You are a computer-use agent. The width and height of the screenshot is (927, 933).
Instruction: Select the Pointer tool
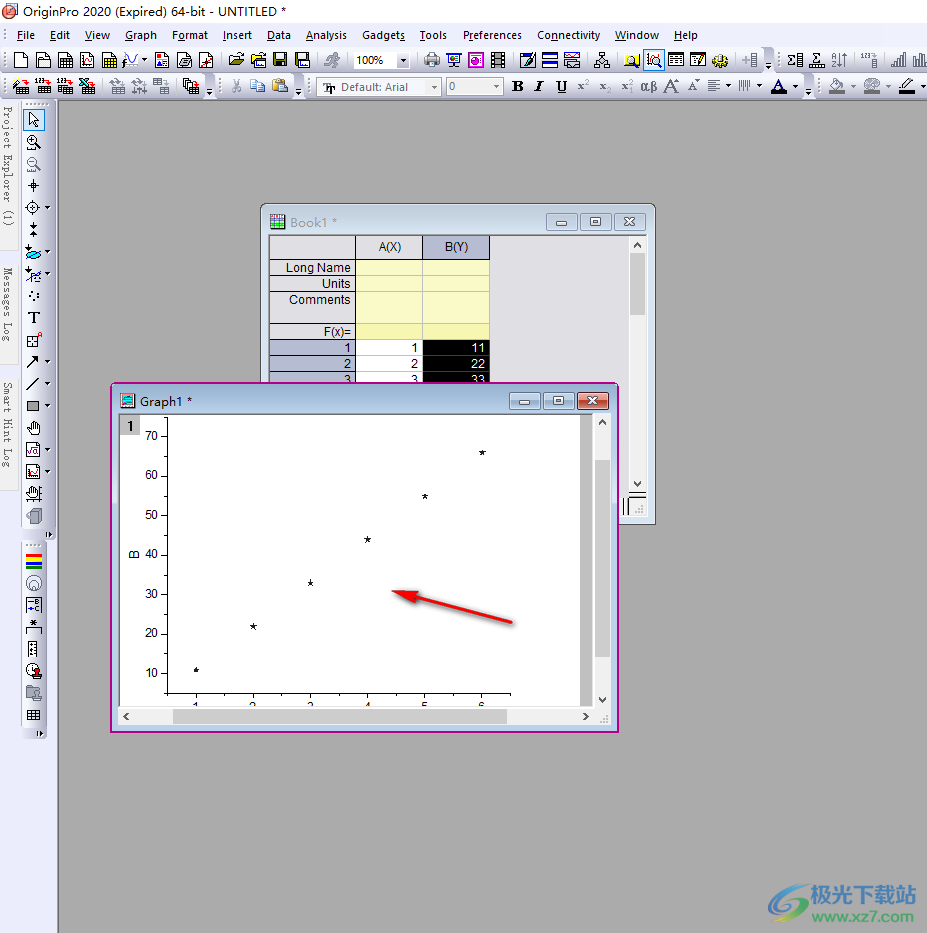tap(33, 121)
